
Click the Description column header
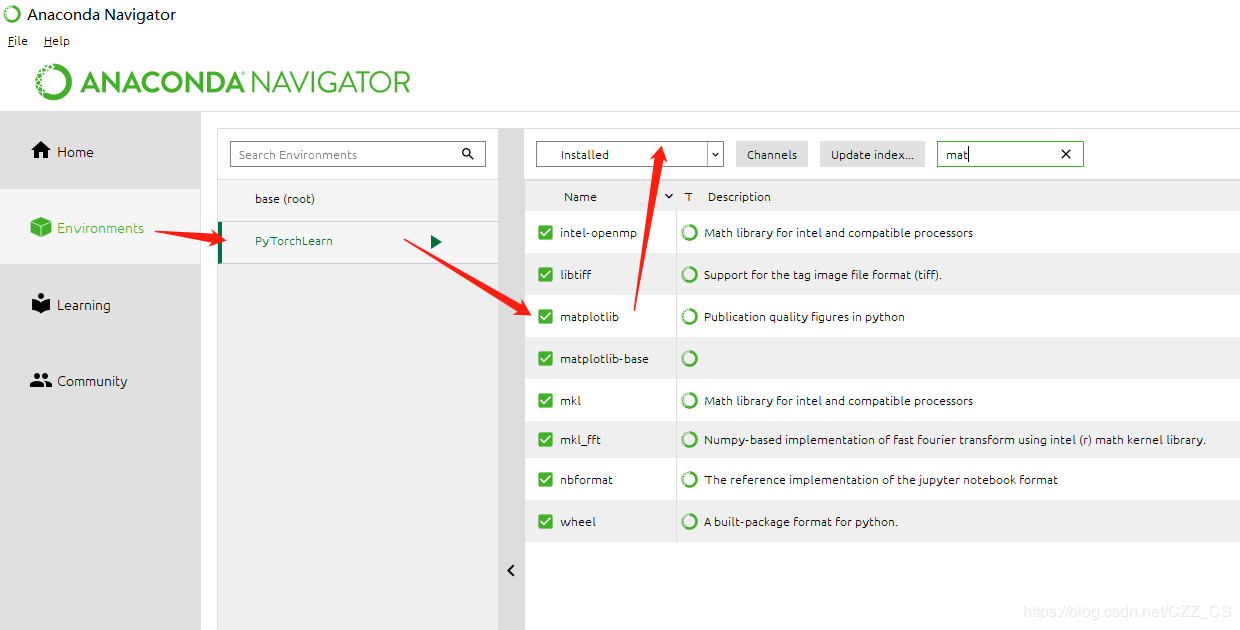739,197
